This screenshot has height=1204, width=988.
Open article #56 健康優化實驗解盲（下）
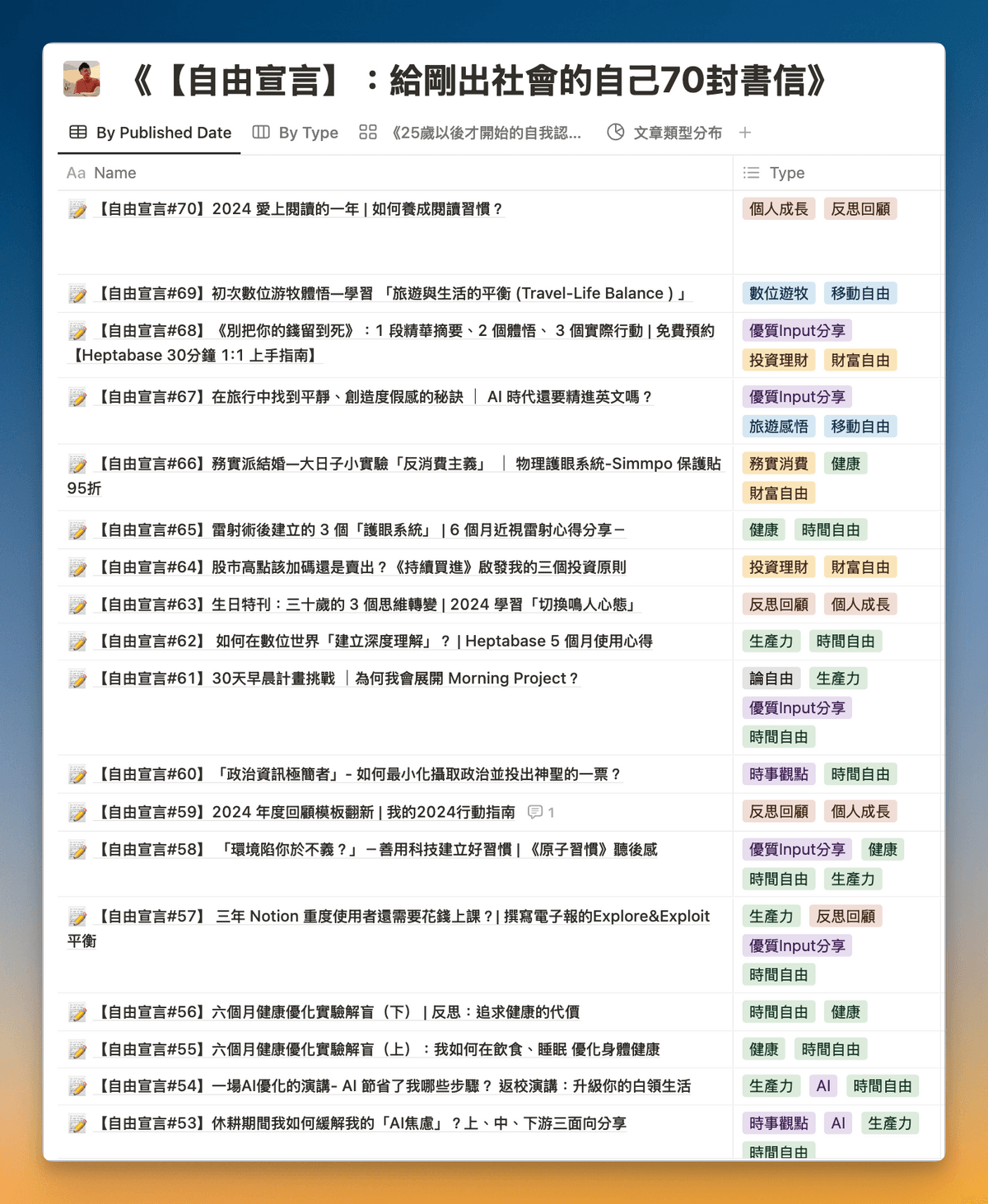[338, 1012]
